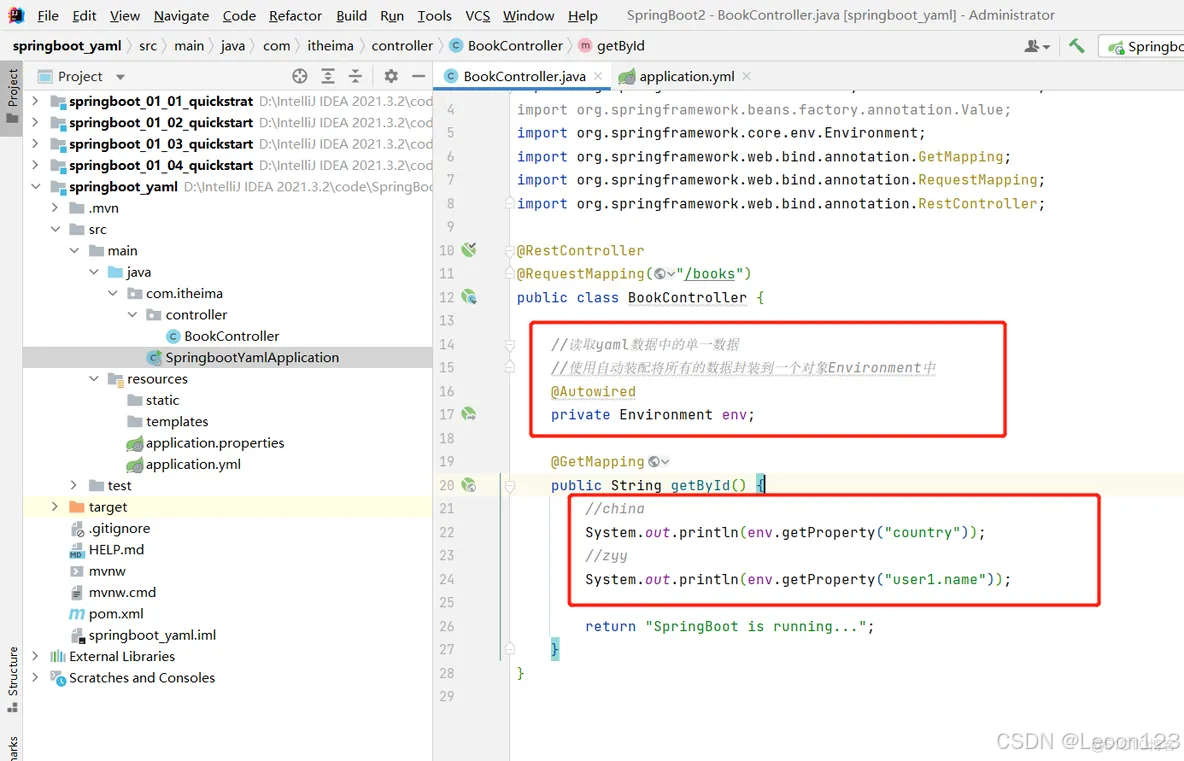Expand External Libraries node

35,656
